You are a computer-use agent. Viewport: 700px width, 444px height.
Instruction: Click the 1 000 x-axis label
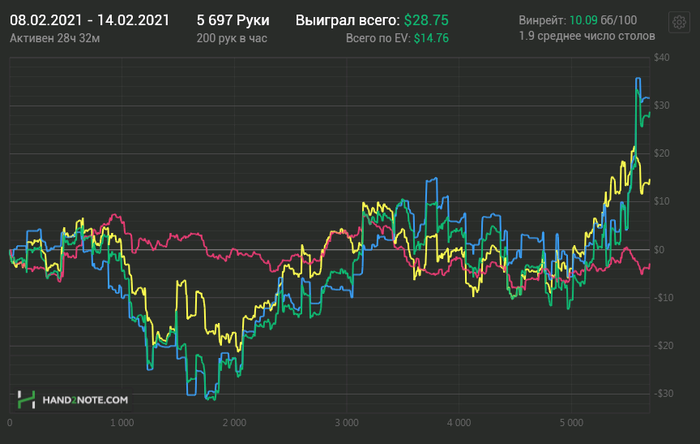pos(122,423)
